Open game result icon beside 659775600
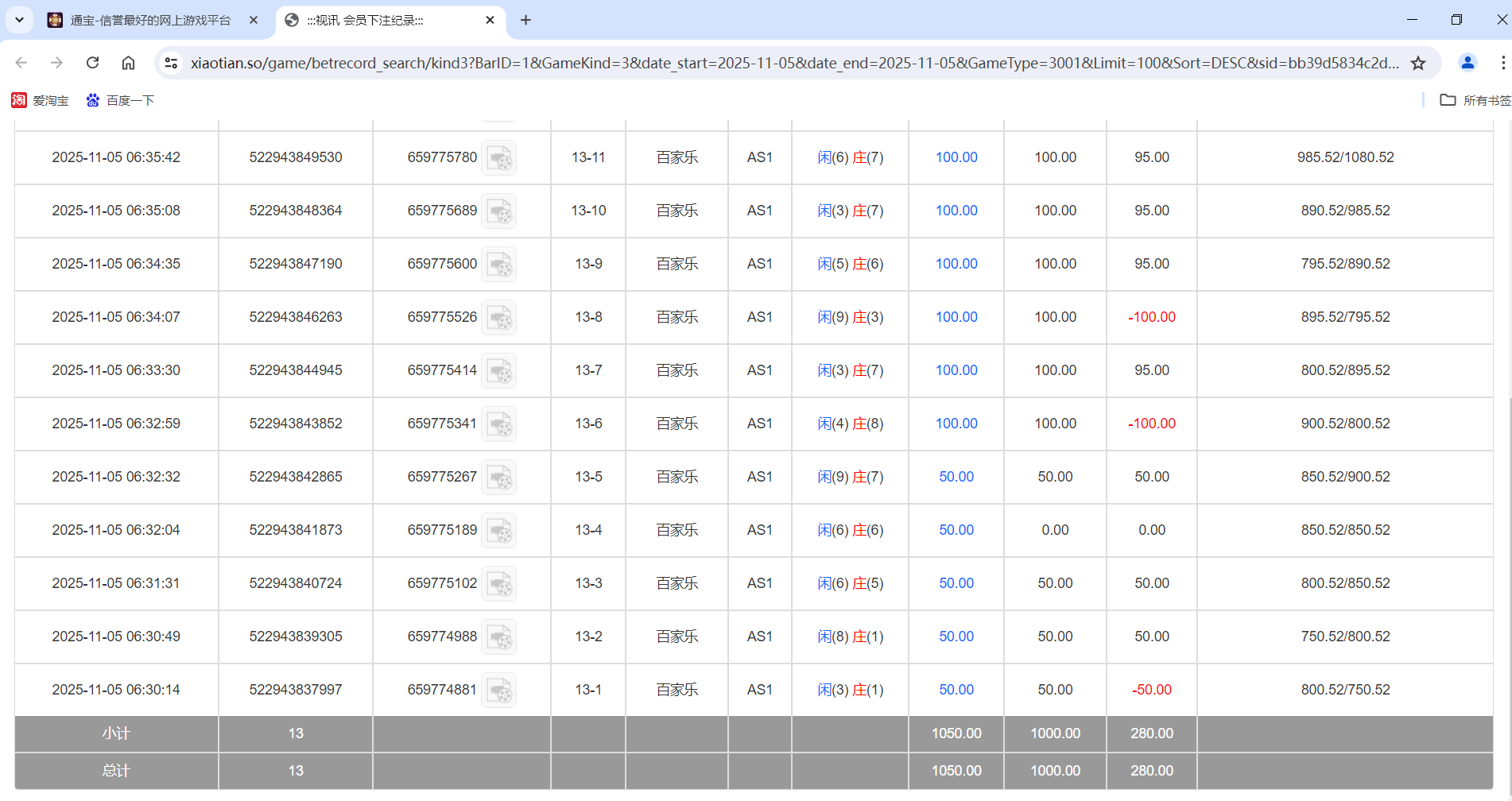This screenshot has height=801, width=1512. [x=499, y=265]
